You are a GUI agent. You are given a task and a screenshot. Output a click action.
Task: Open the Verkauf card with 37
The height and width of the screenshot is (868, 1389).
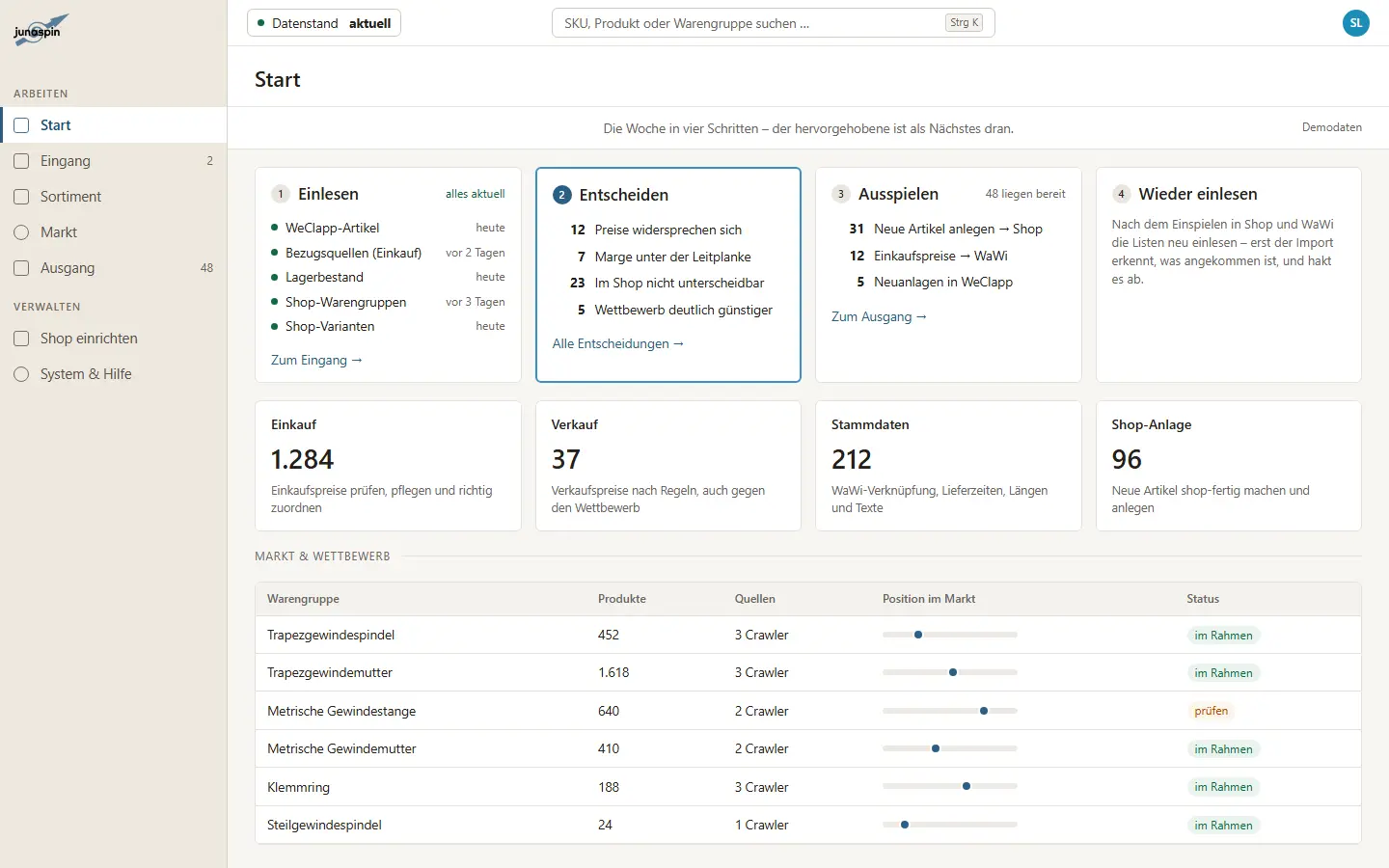pyautogui.click(x=668, y=466)
